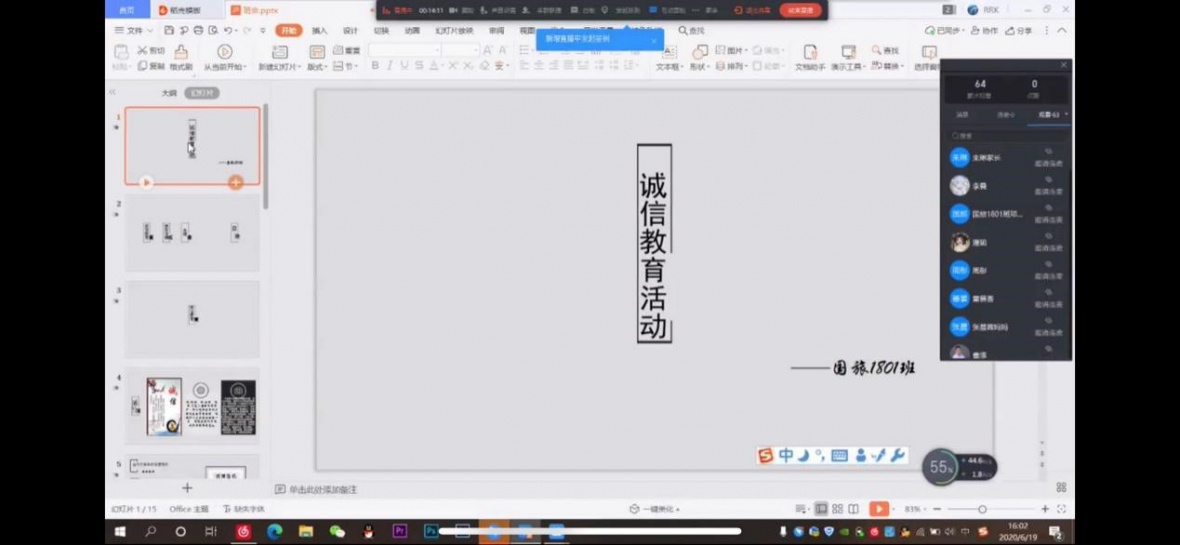Click the Save icon in quick access toolbar
The width and height of the screenshot is (1180, 545).
pos(167,31)
